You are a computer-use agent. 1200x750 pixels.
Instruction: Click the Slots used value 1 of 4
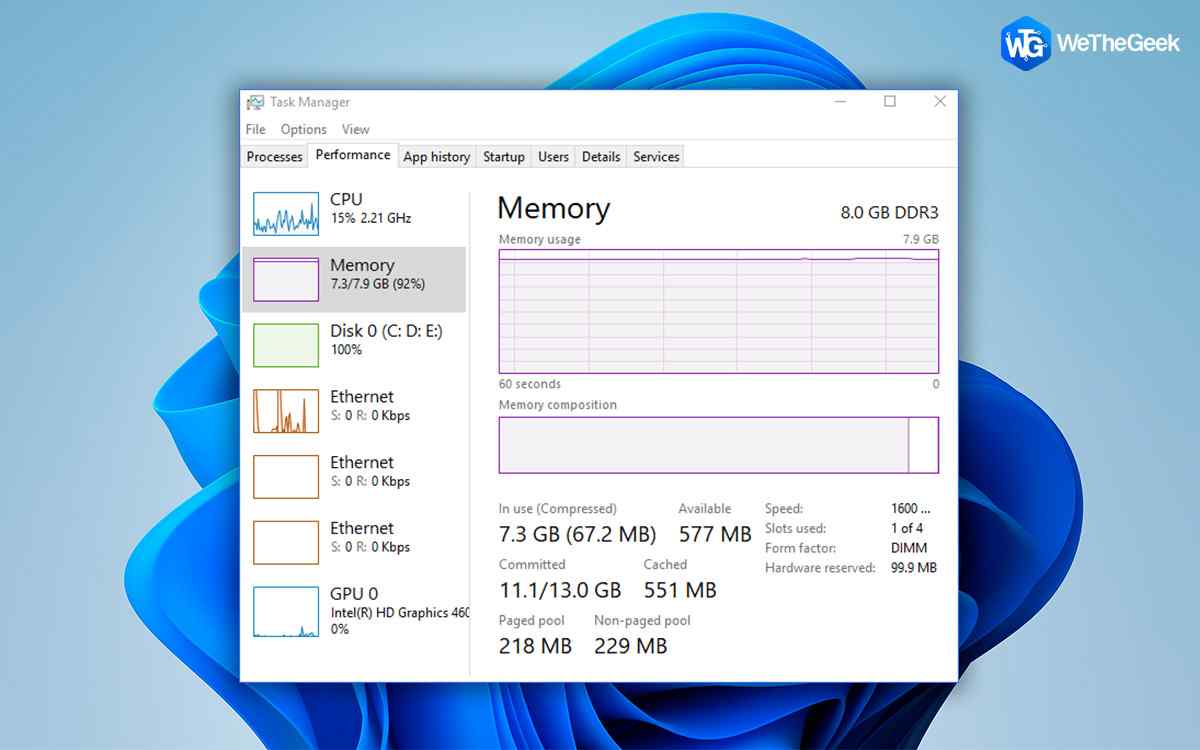coord(907,528)
